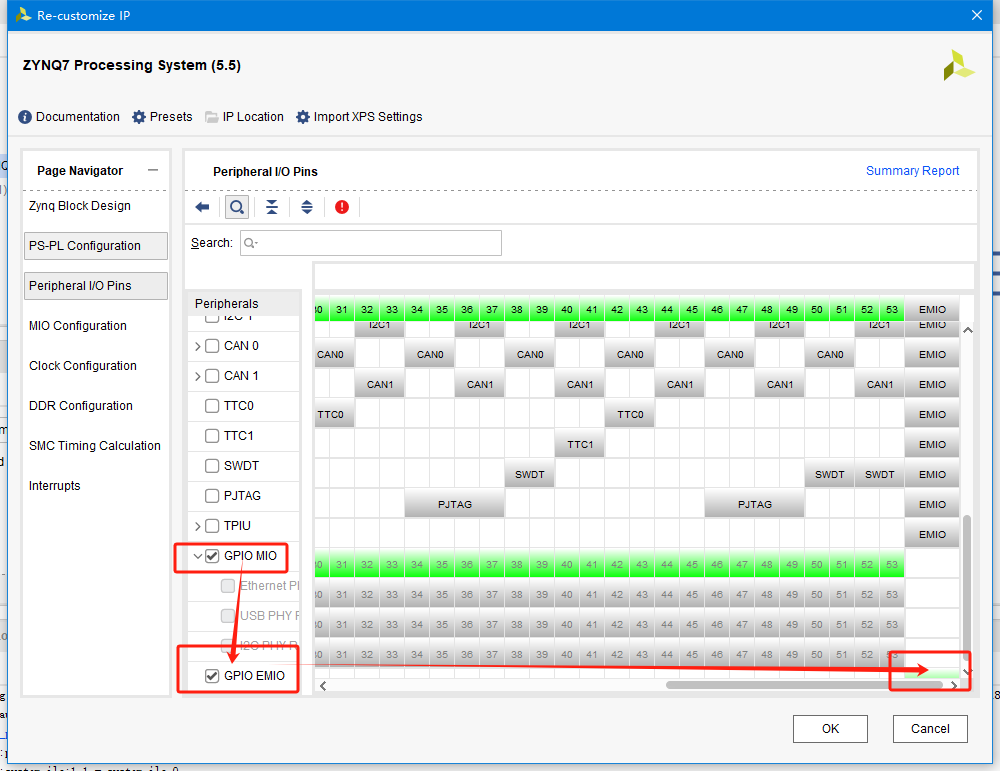Screen dimensions: 1000x771
Task: Select Peripheral I/O Pins page
Action: pos(96,286)
